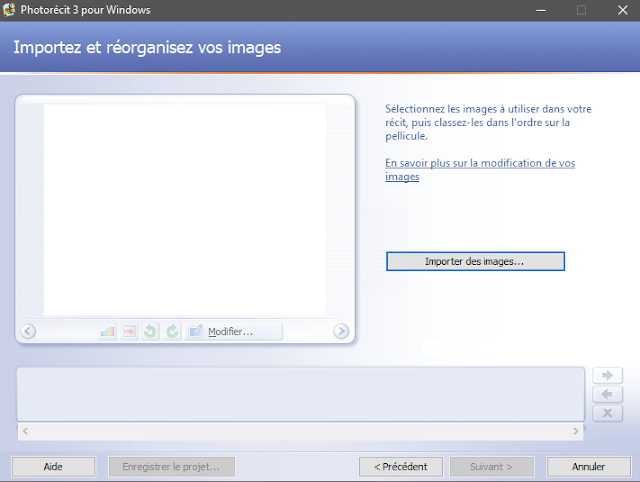Viewport: 640px width, 482px height.
Task: Go back with Précédent button
Action: 401,466
